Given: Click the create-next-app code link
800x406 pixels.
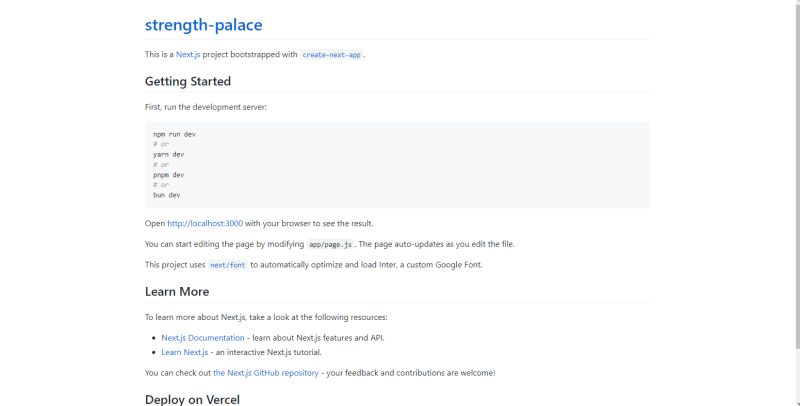Looking at the screenshot, I should click(331, 55).
